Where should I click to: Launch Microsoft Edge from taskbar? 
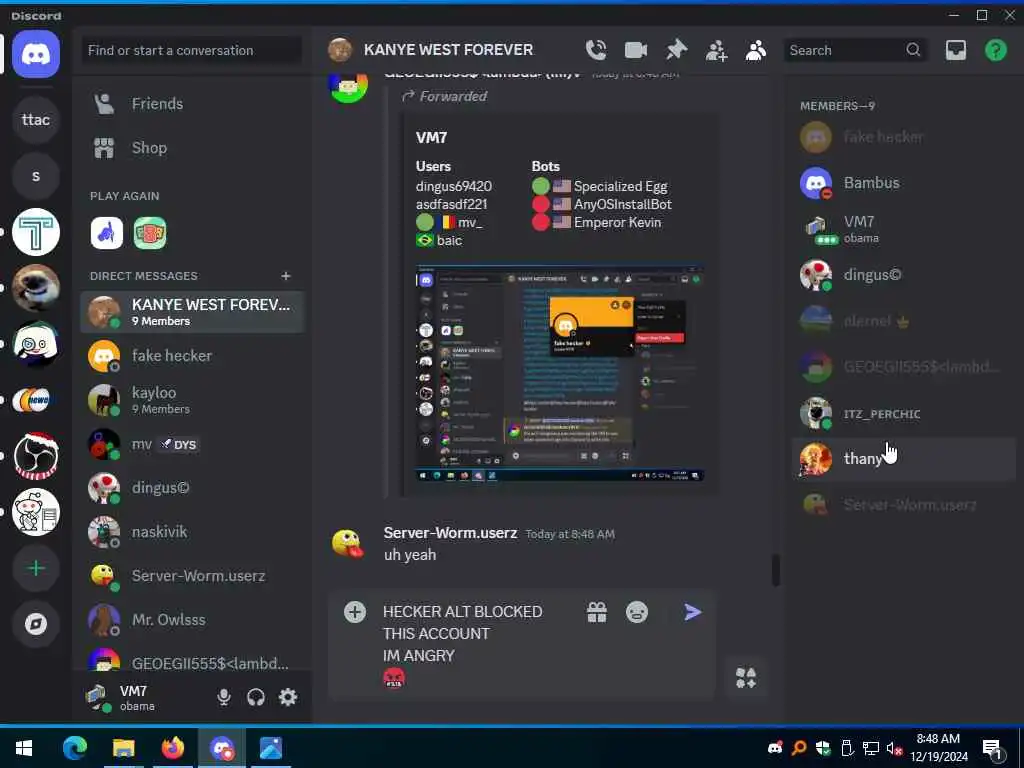[74, 748]
